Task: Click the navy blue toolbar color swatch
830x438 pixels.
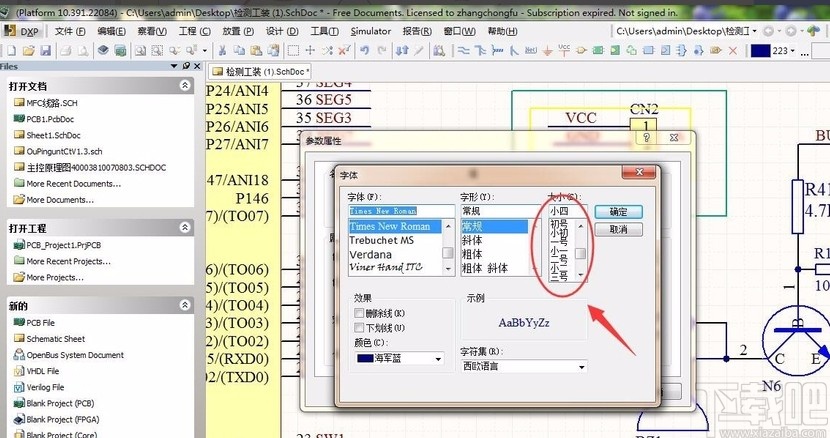Action: tap(760, 51)
